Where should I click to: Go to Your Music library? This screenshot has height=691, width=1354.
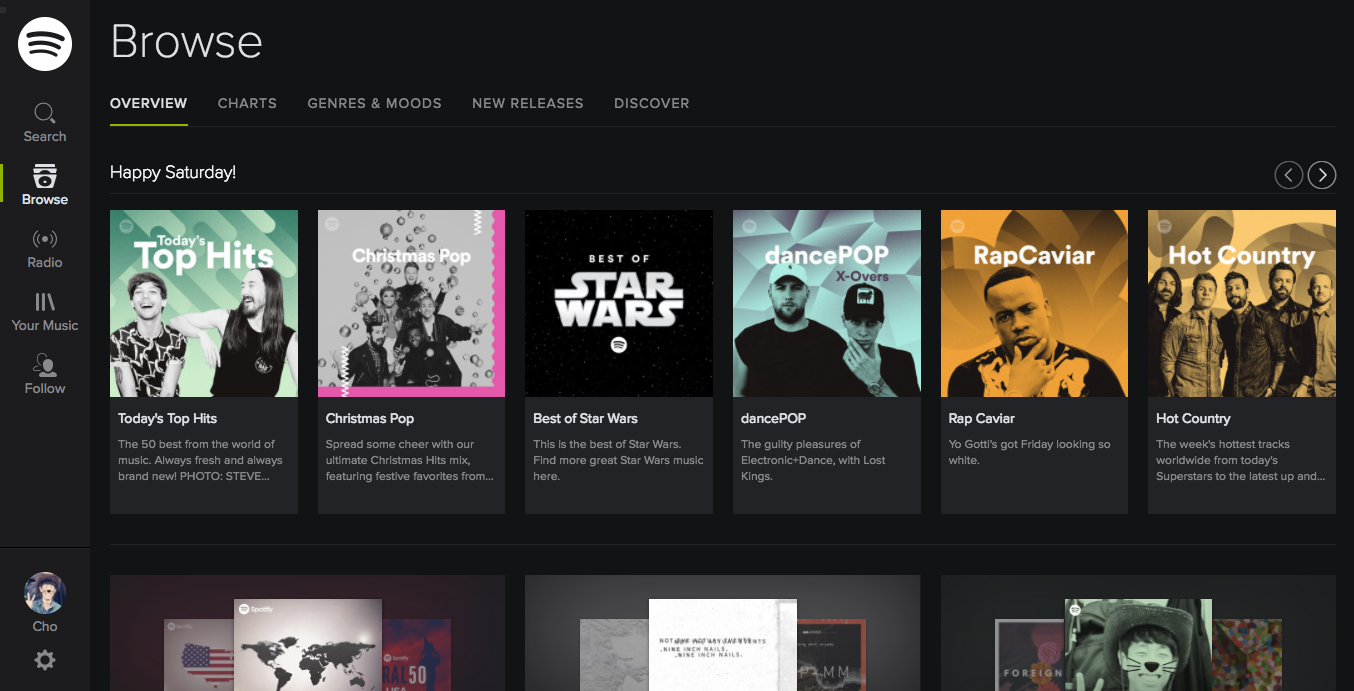point(45,312)
